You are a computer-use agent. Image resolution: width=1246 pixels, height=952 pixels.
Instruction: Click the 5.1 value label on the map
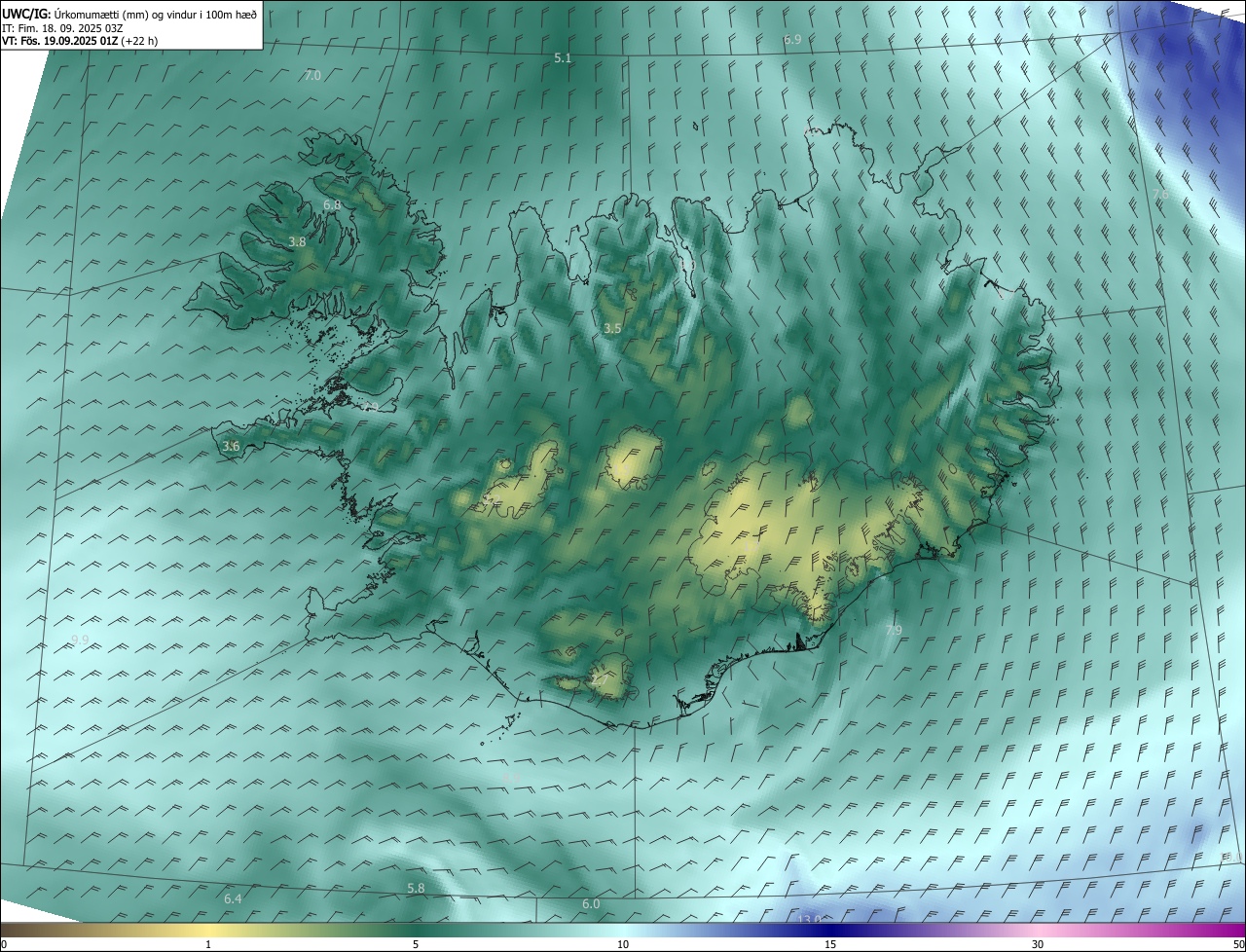pyautogui.click(x=563, y=58)
